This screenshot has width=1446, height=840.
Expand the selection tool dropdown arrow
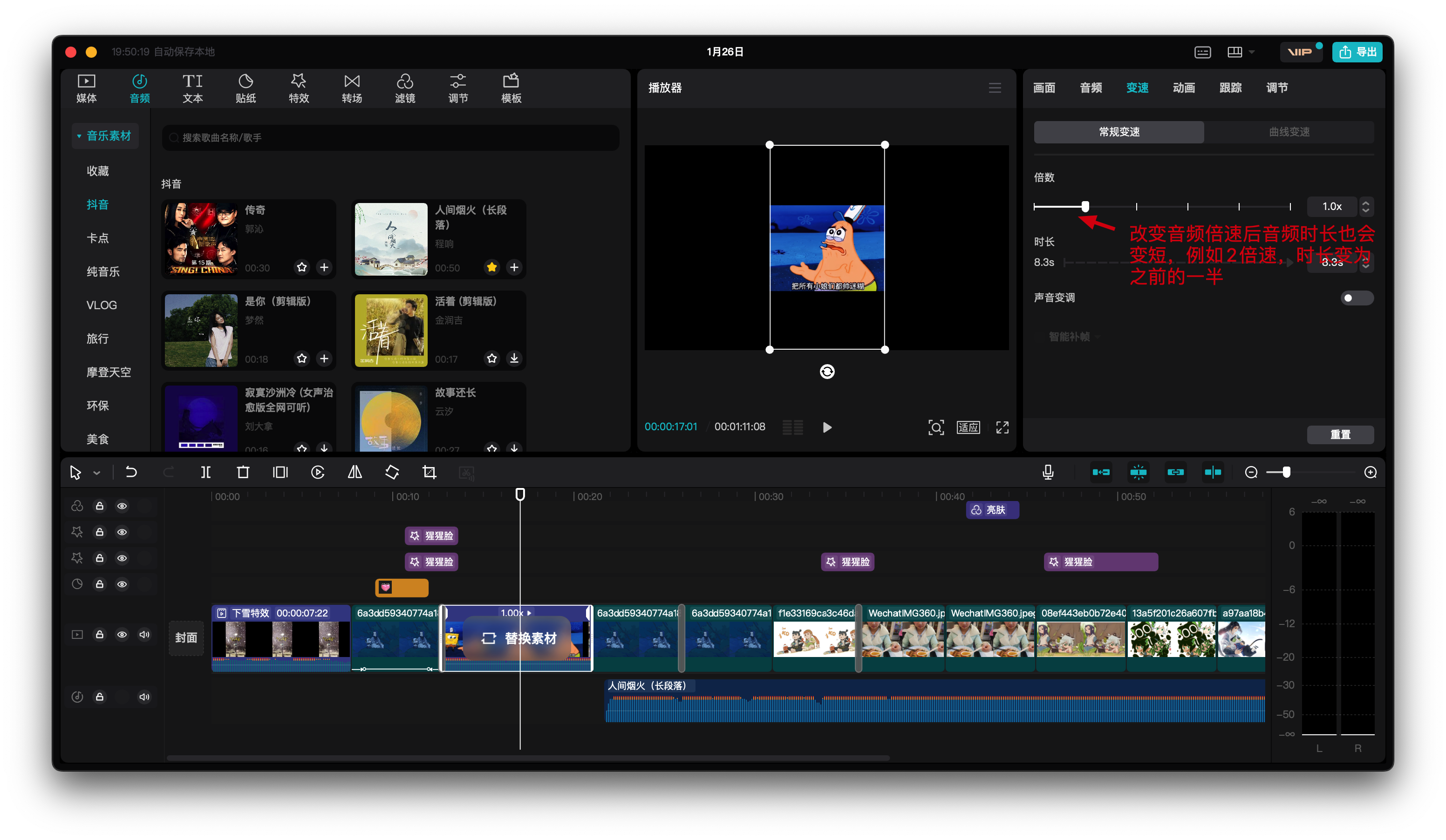coord(96,473)
